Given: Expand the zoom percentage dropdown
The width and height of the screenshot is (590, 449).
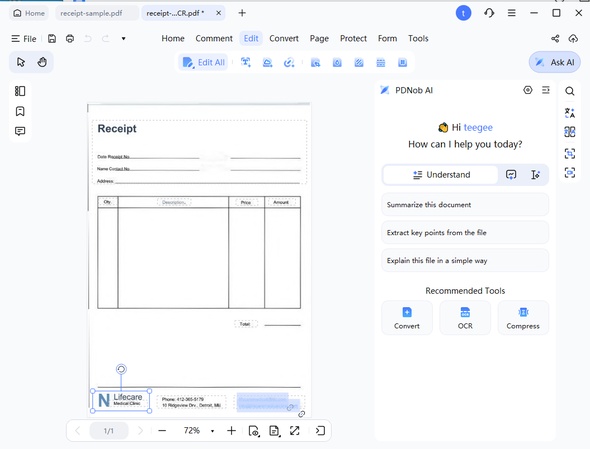Looking at the screenshot, I should [213, 431].
